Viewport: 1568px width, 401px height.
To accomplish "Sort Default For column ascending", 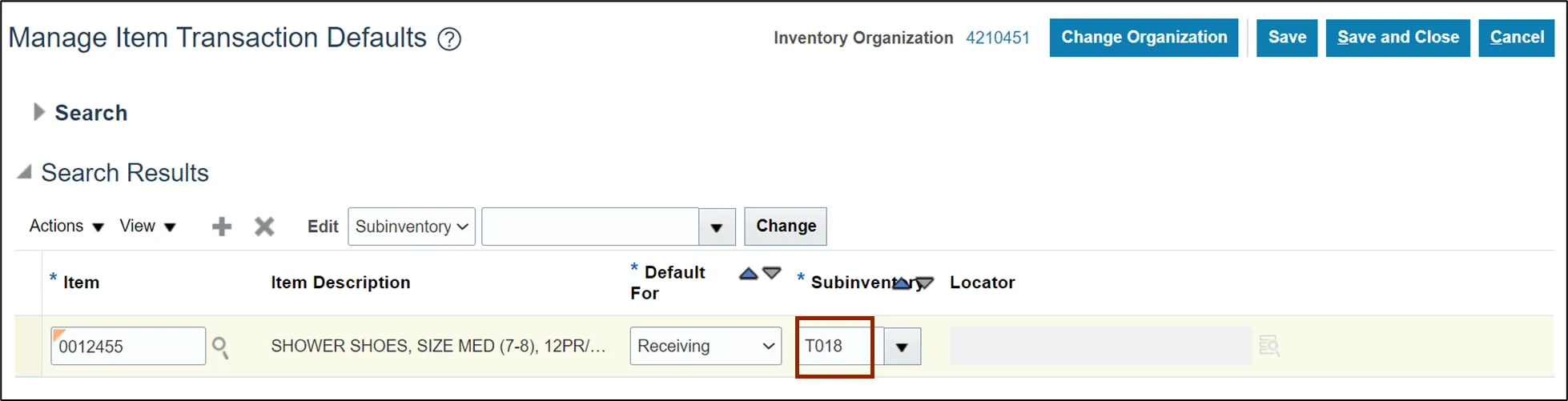I will pyautogui.click(x=749, y=274).
